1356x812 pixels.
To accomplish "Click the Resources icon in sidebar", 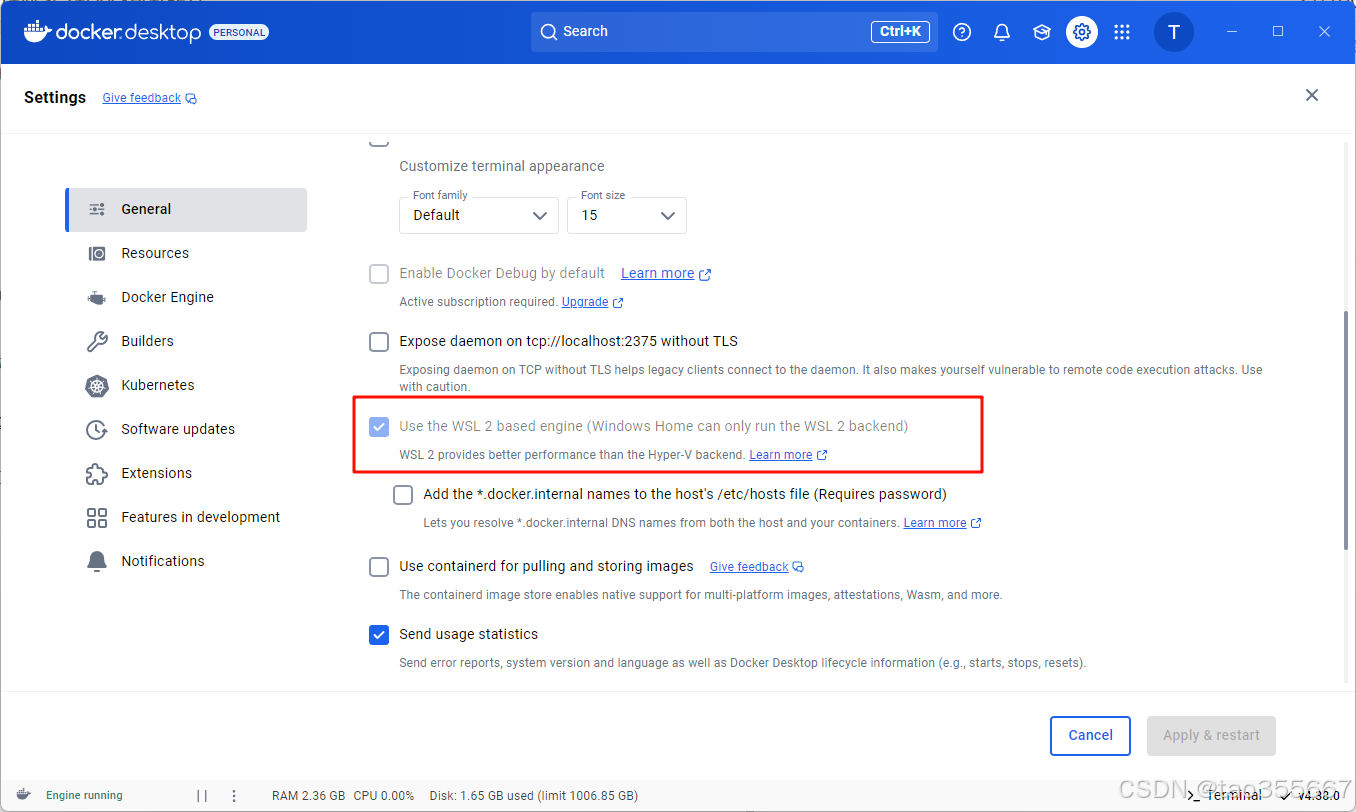I will point(97,253).
